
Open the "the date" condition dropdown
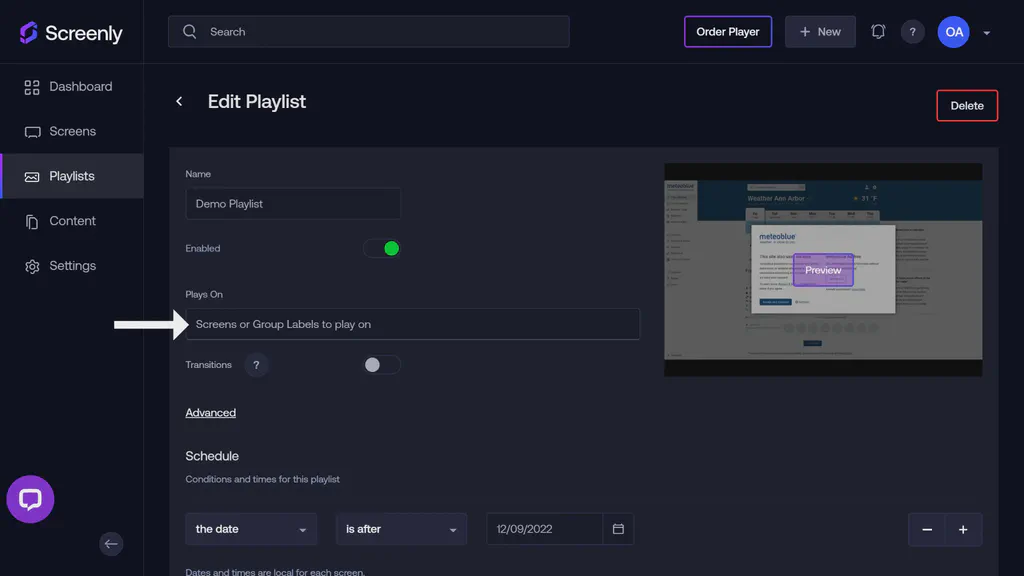coord(251,528)
